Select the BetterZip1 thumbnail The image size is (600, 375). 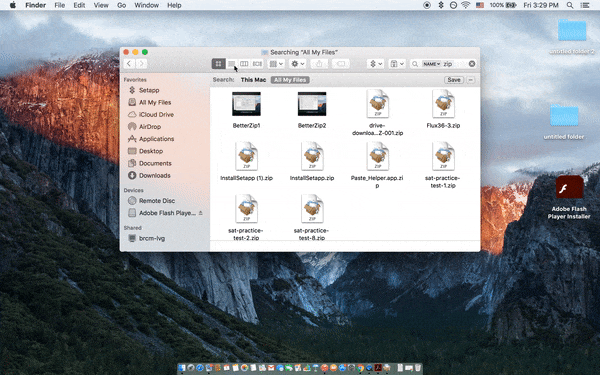click(x=246, y=104)
